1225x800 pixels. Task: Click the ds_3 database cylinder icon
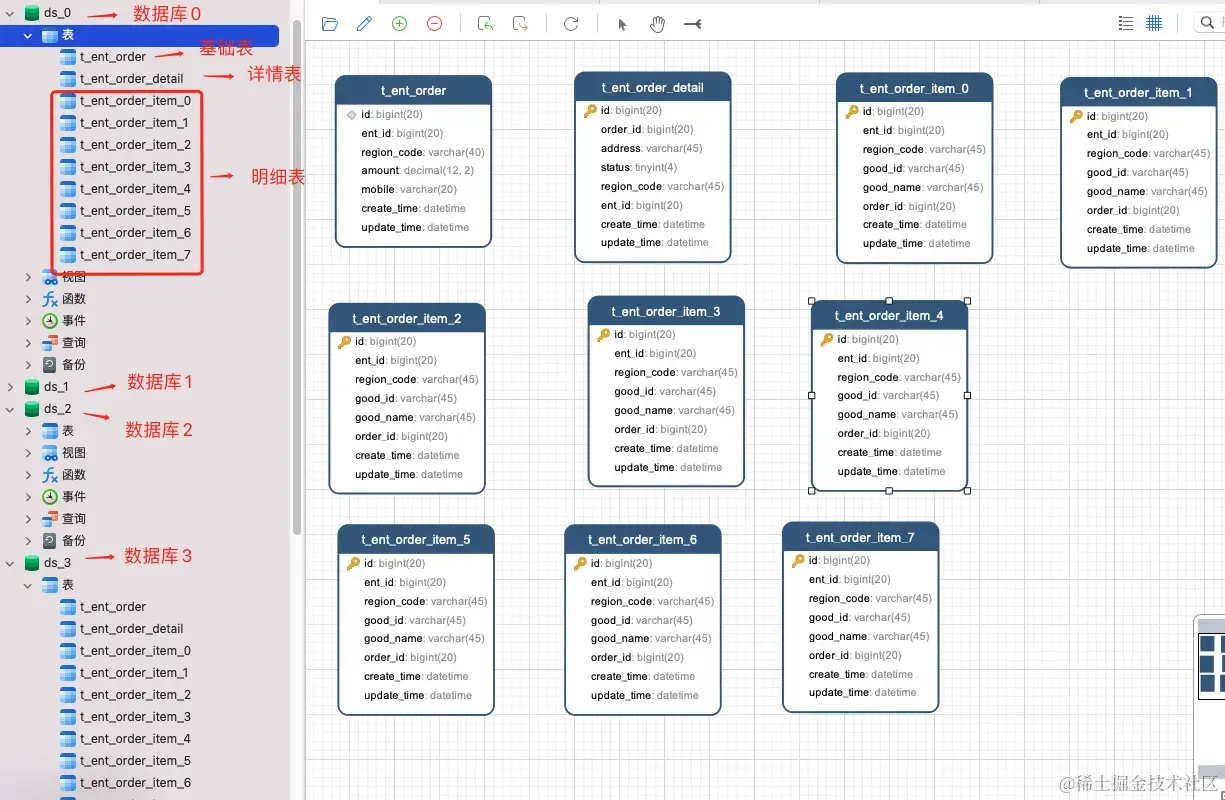pos(32,563)
